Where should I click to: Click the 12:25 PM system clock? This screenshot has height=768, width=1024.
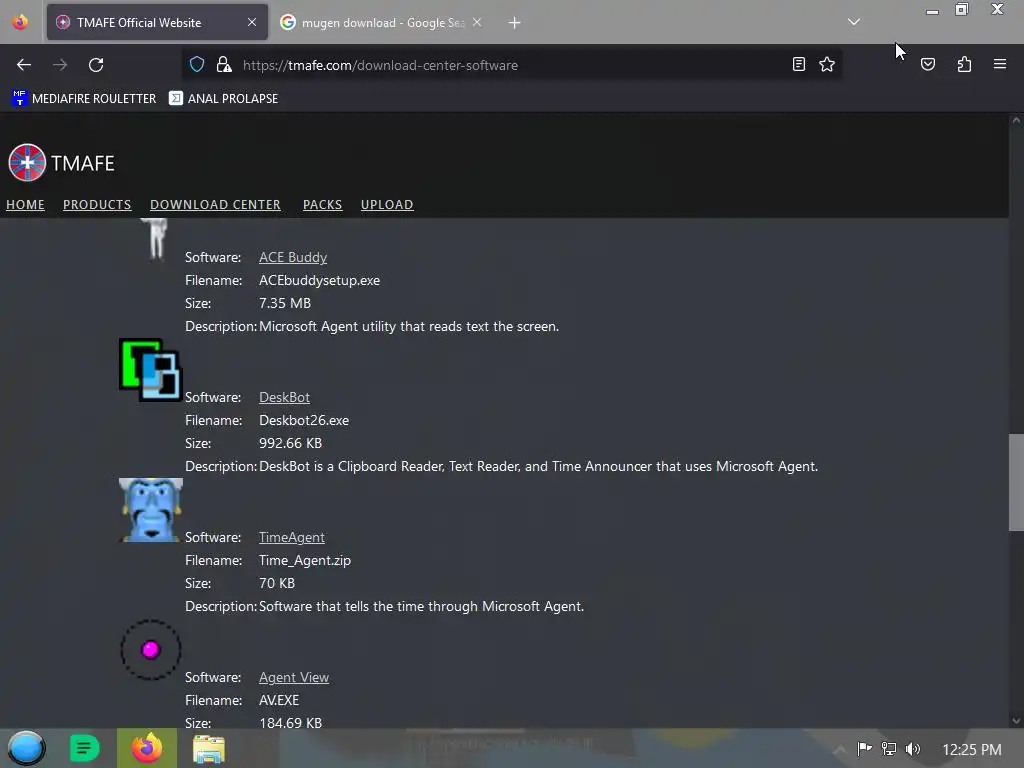click(x=972, y=749)
